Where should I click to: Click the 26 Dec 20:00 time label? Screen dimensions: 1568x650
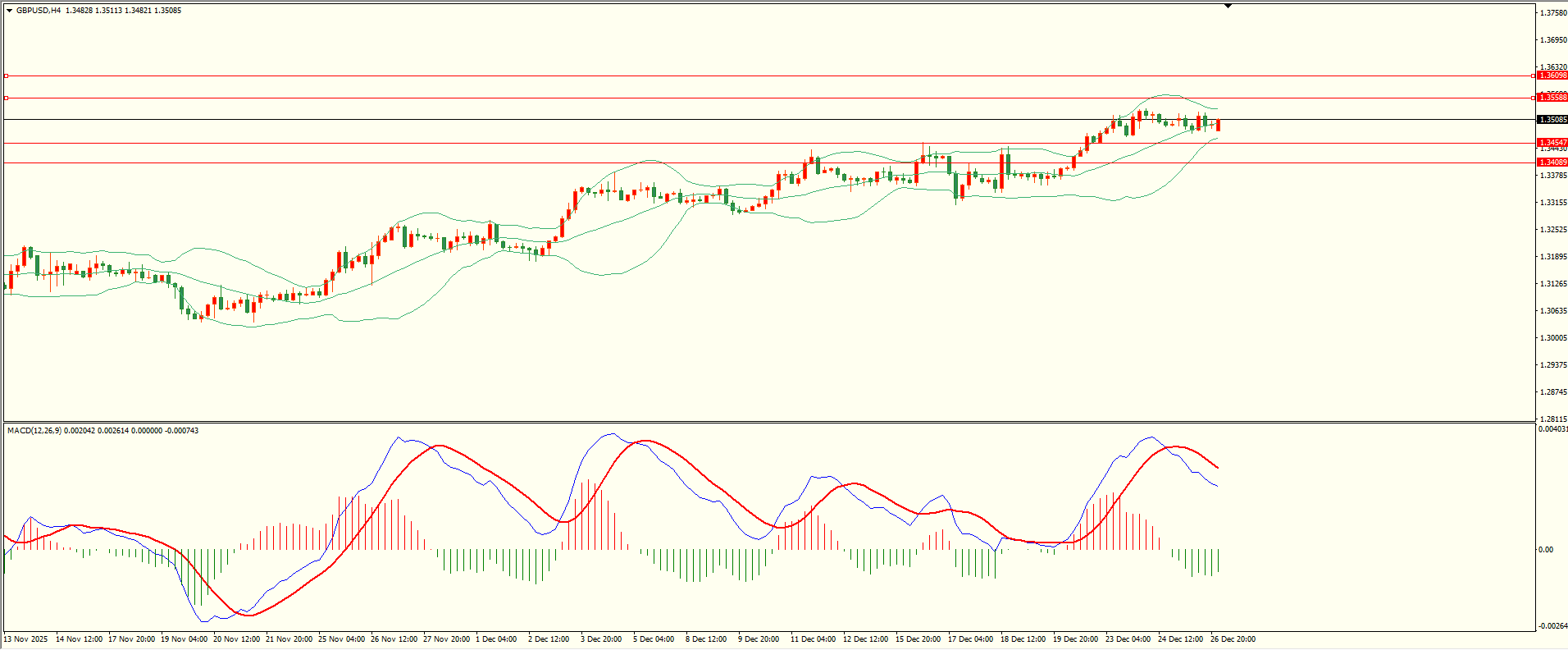1233,639
